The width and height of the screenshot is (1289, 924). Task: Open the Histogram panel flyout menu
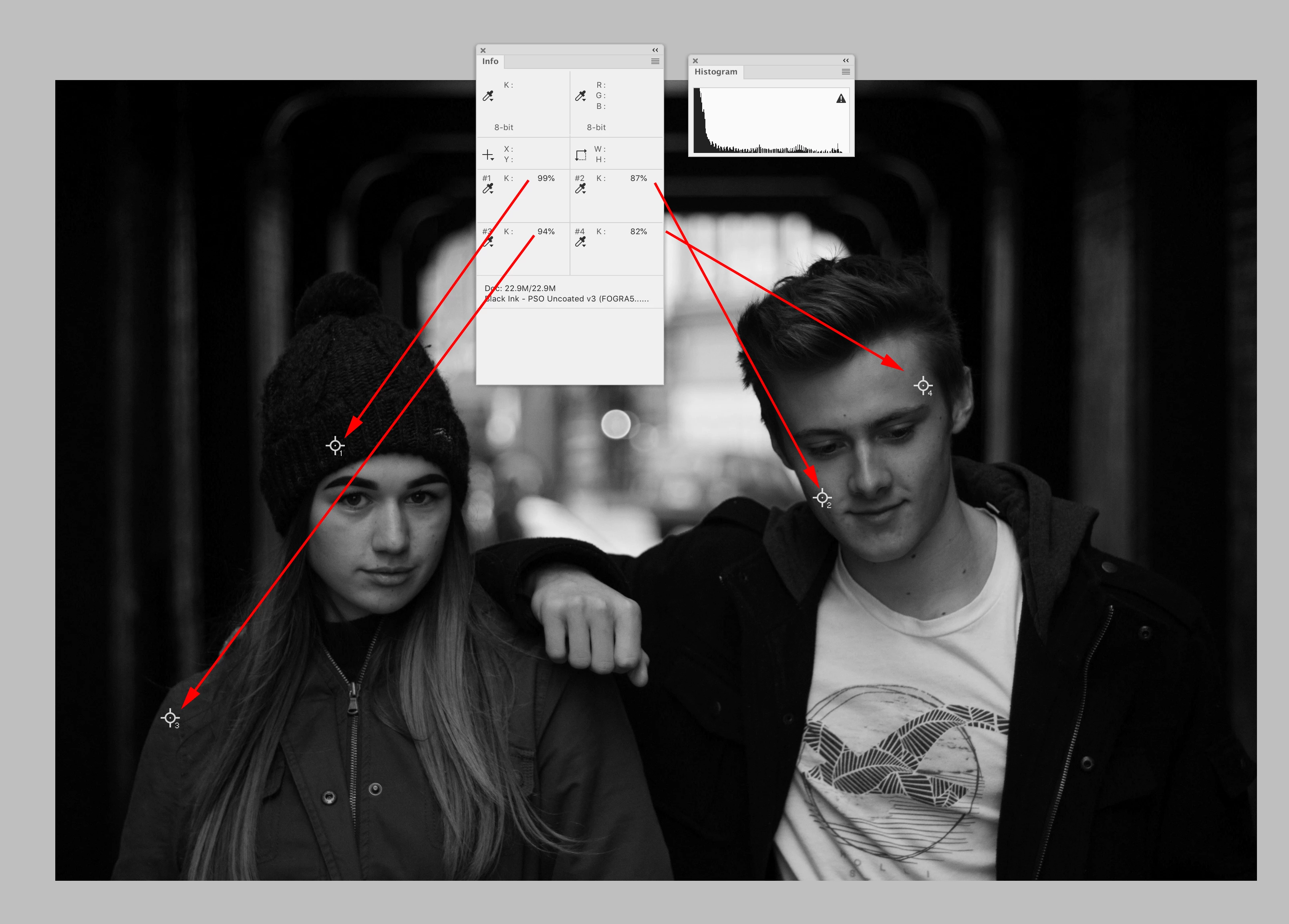point(846,72)
